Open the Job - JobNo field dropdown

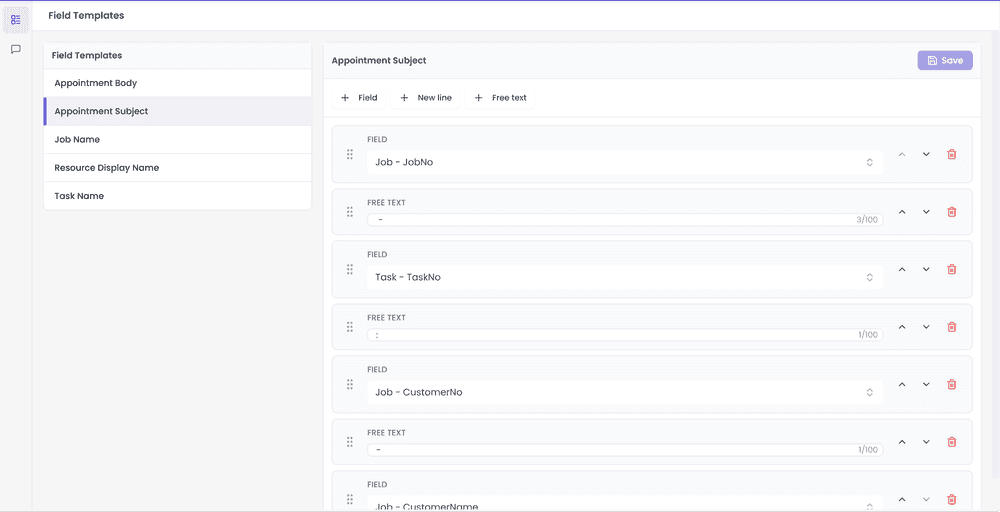coord(625,162)
